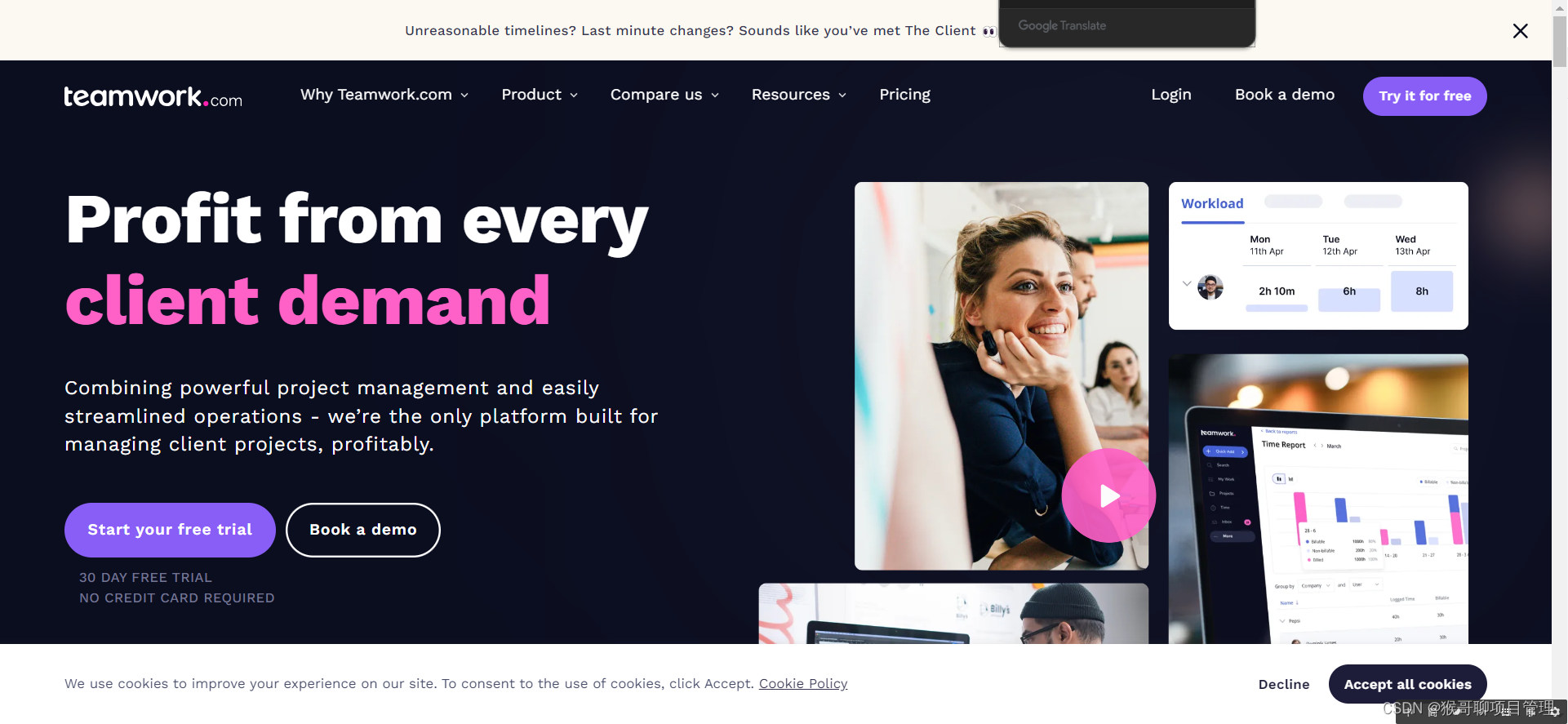1568x724 pixels.
Task: Close the top announcement banner
Action: (1520, 31)
